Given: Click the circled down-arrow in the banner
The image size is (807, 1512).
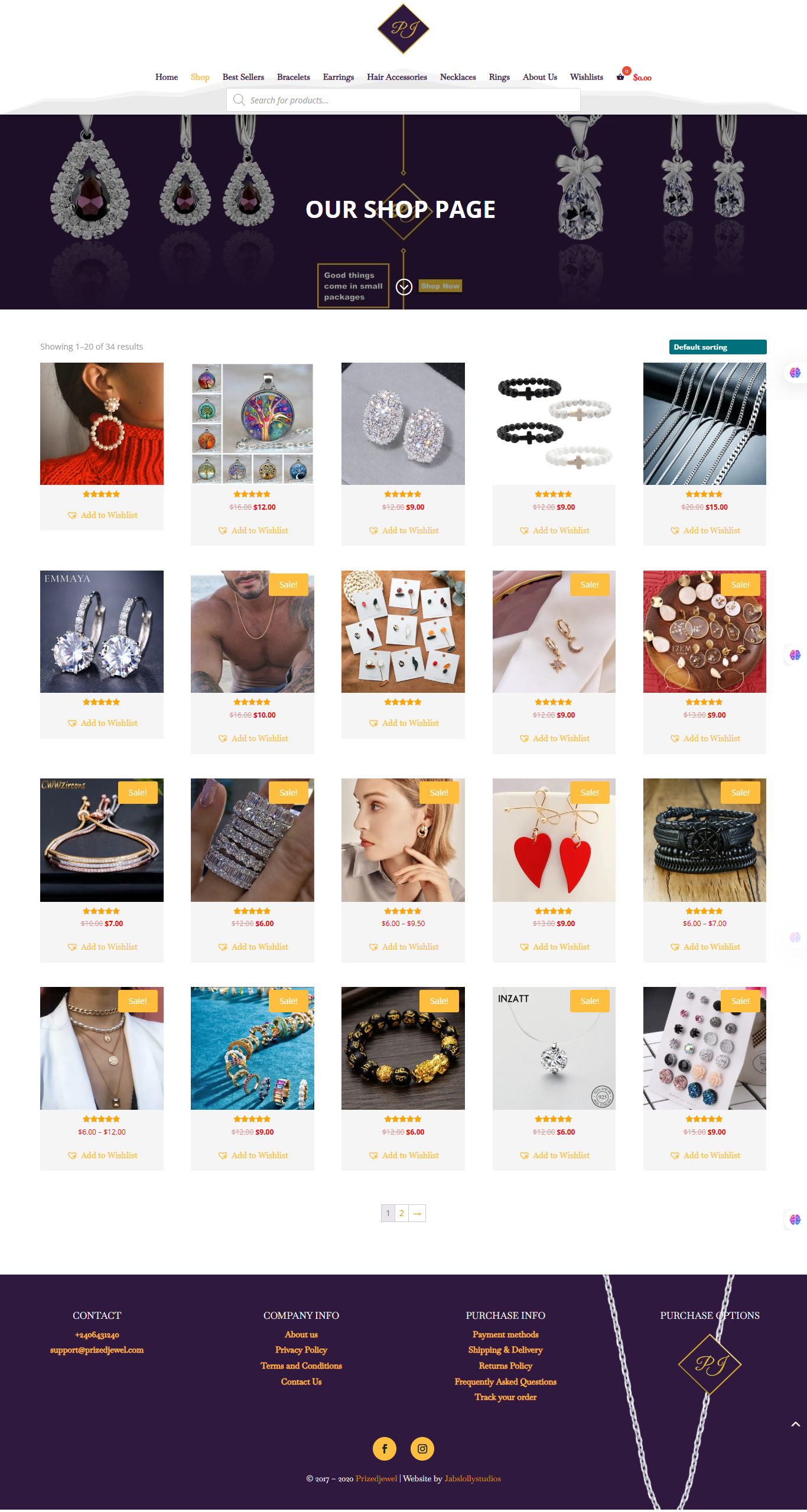Looking at the screenshot, I should pos(404,286).
